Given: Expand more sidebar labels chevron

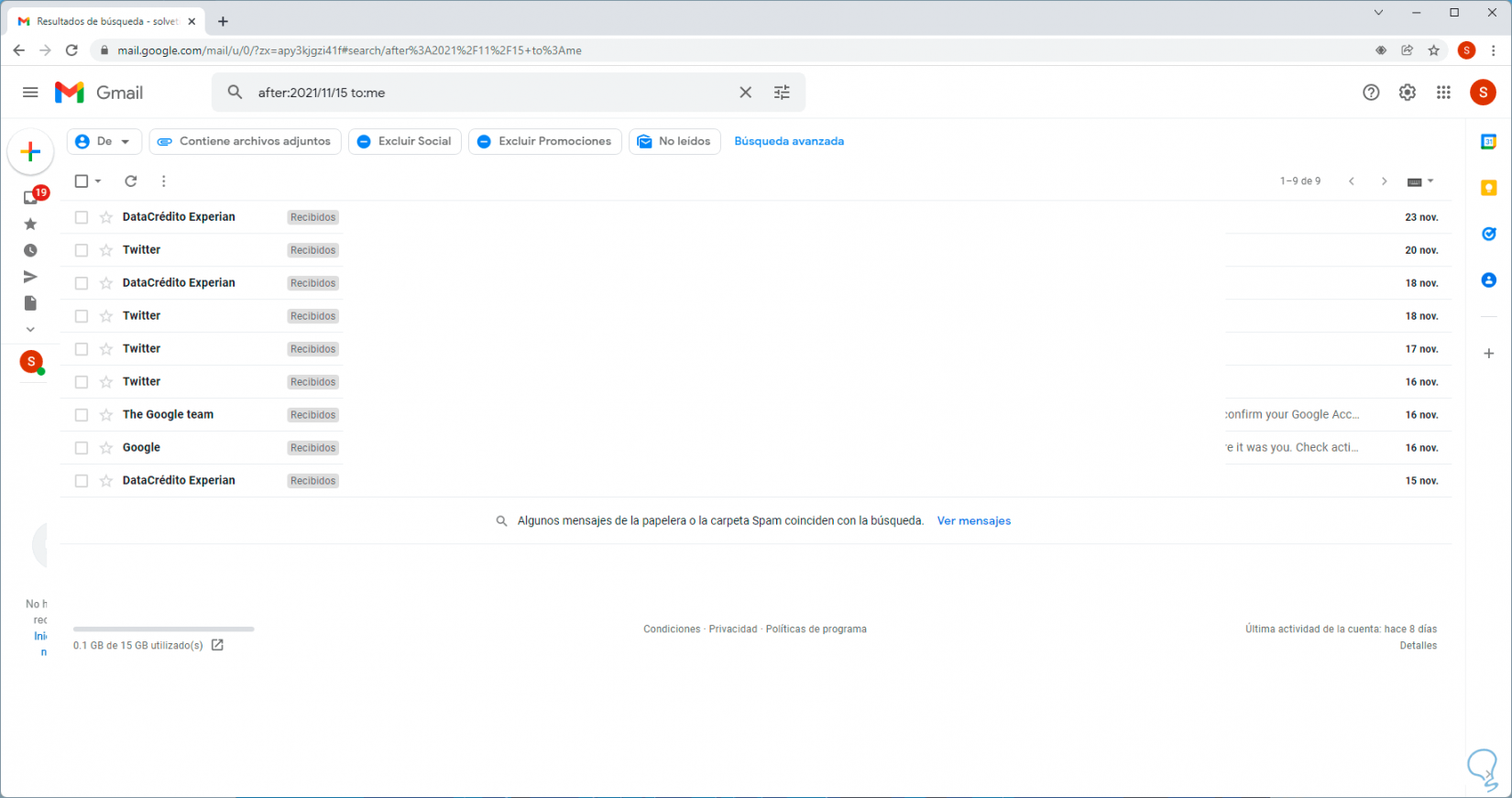Looking at the screenshot, I should (x=30, y=330).
